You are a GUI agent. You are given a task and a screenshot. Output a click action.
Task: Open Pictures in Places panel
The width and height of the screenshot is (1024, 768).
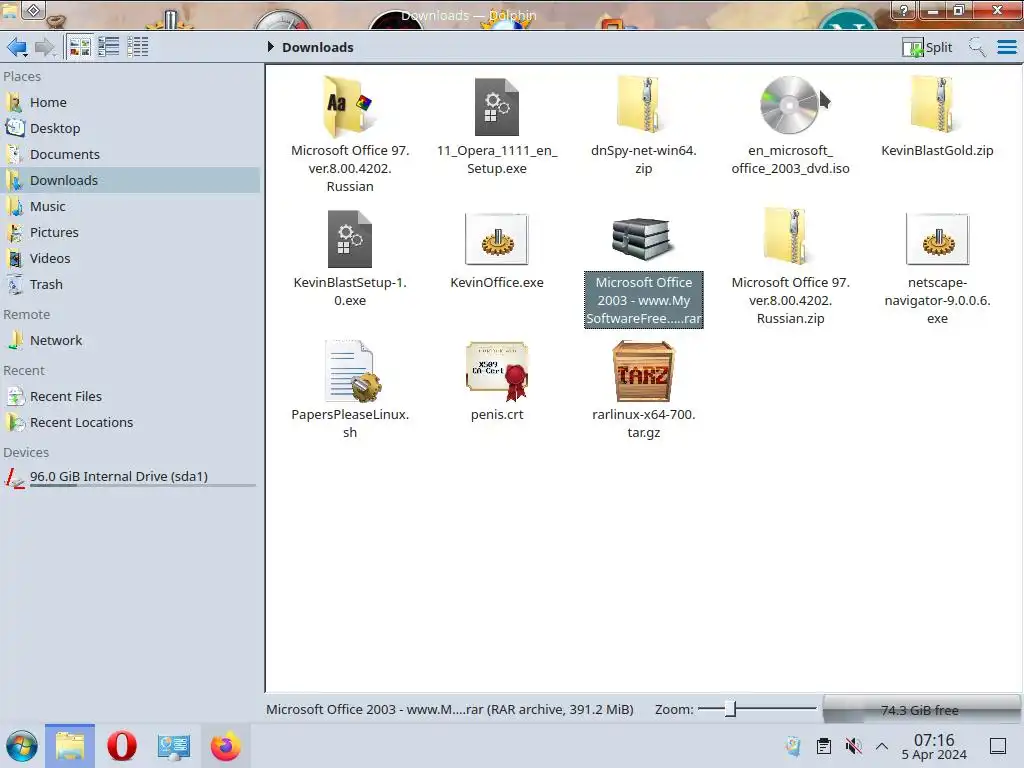click(x=131, y=232)
